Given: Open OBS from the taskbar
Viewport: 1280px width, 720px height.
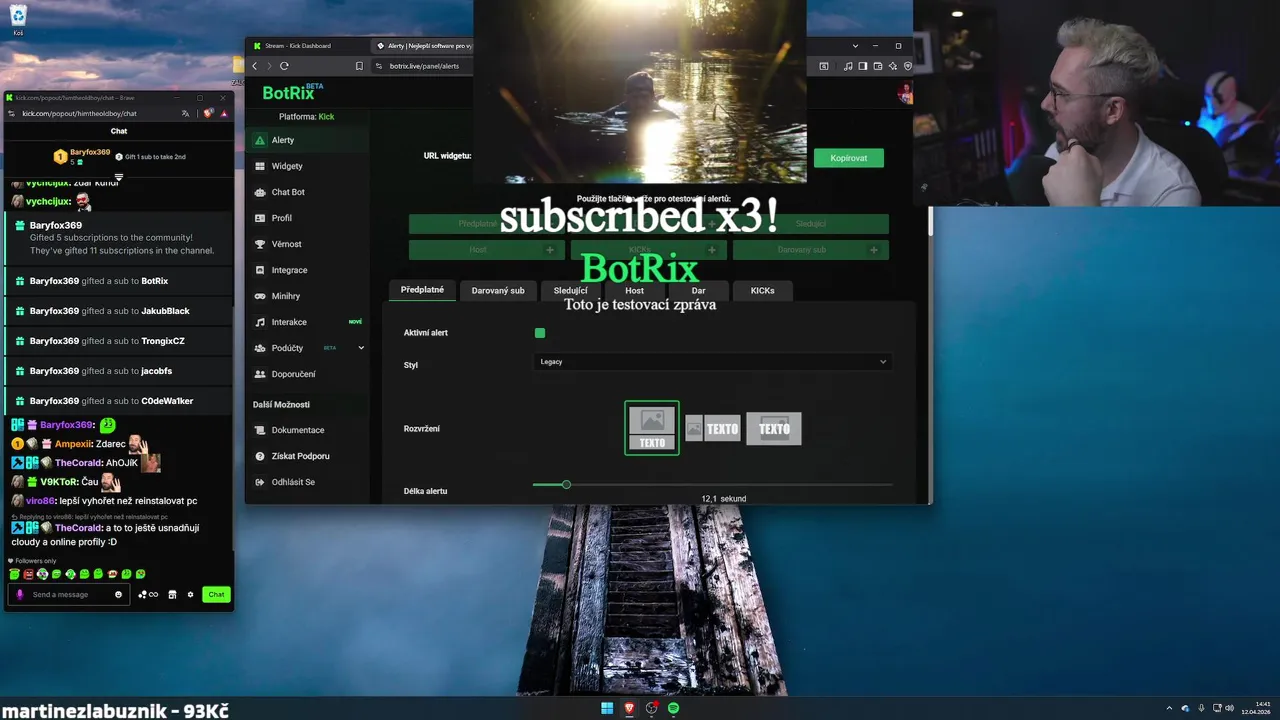Looking at the screenshot, I should [651, 708].
